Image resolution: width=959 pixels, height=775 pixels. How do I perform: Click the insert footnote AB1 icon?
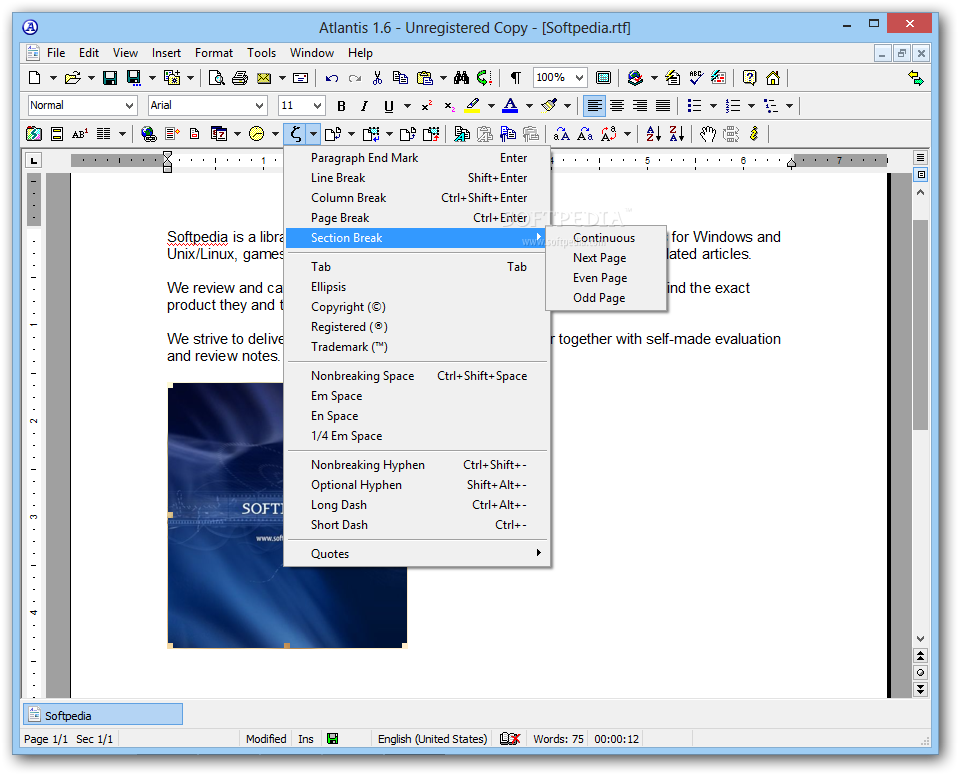coord(80,133)
